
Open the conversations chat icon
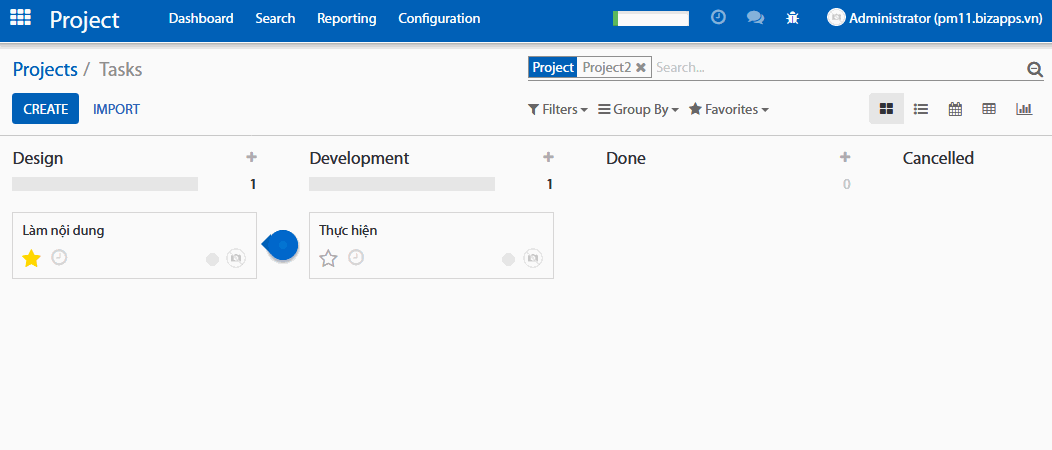(755, 18)
